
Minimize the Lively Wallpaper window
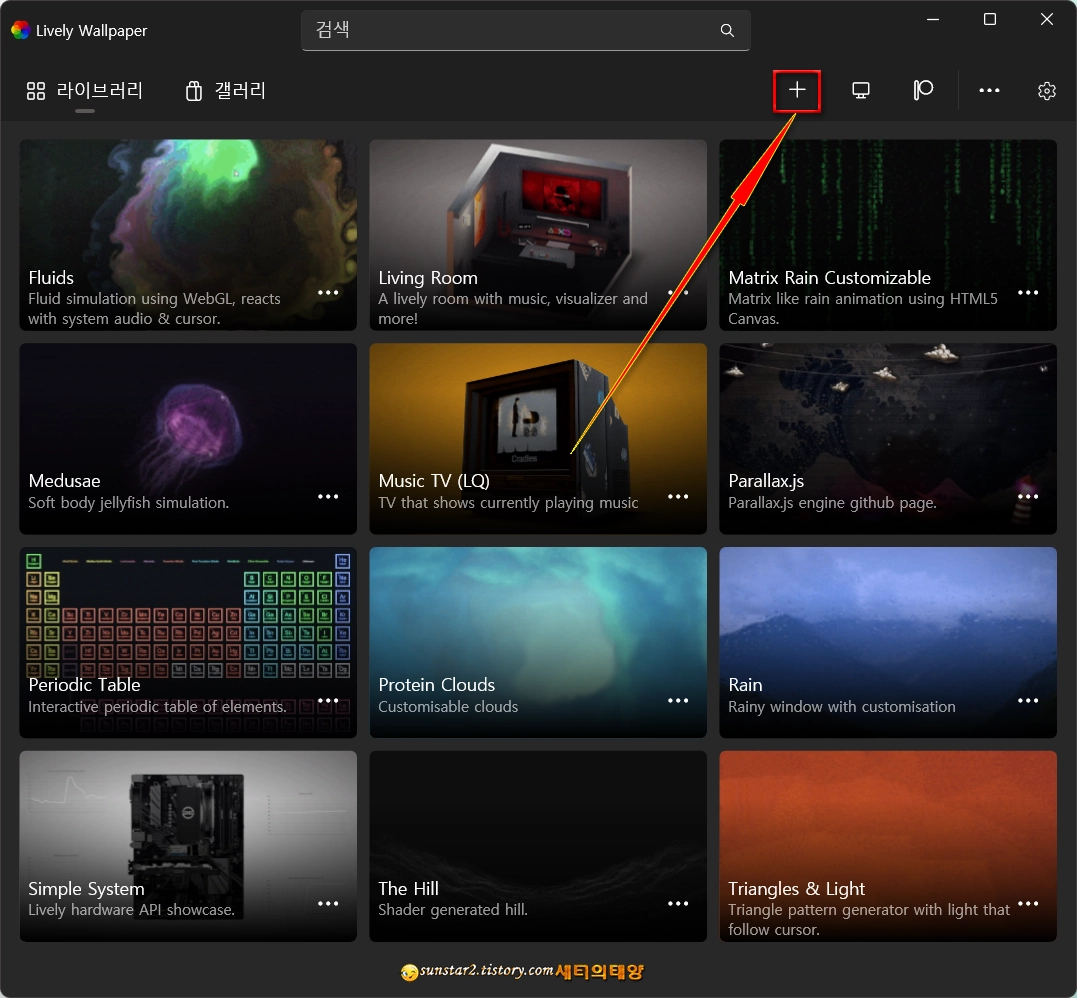tap(933, 19)
